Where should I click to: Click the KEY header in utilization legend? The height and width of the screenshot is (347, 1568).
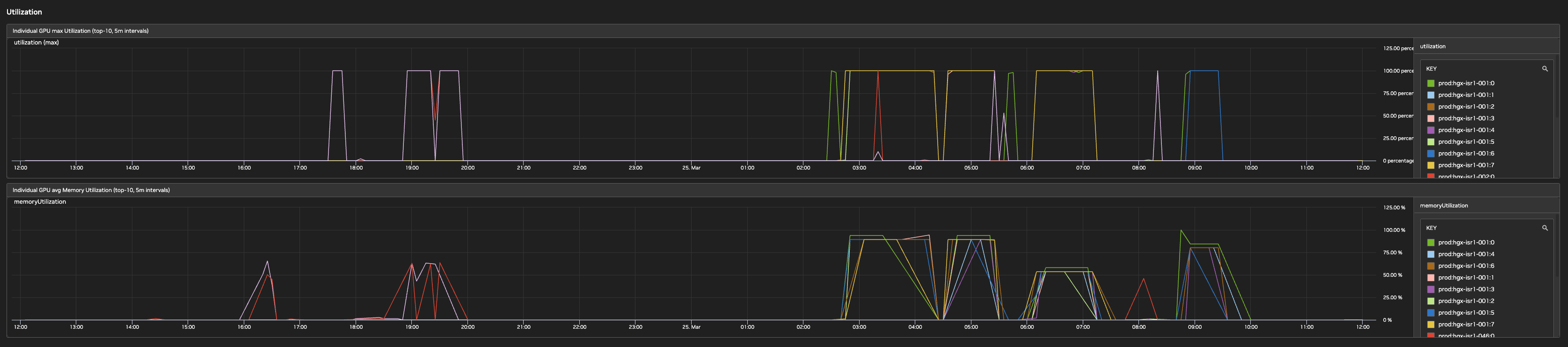click(1431, 69)
